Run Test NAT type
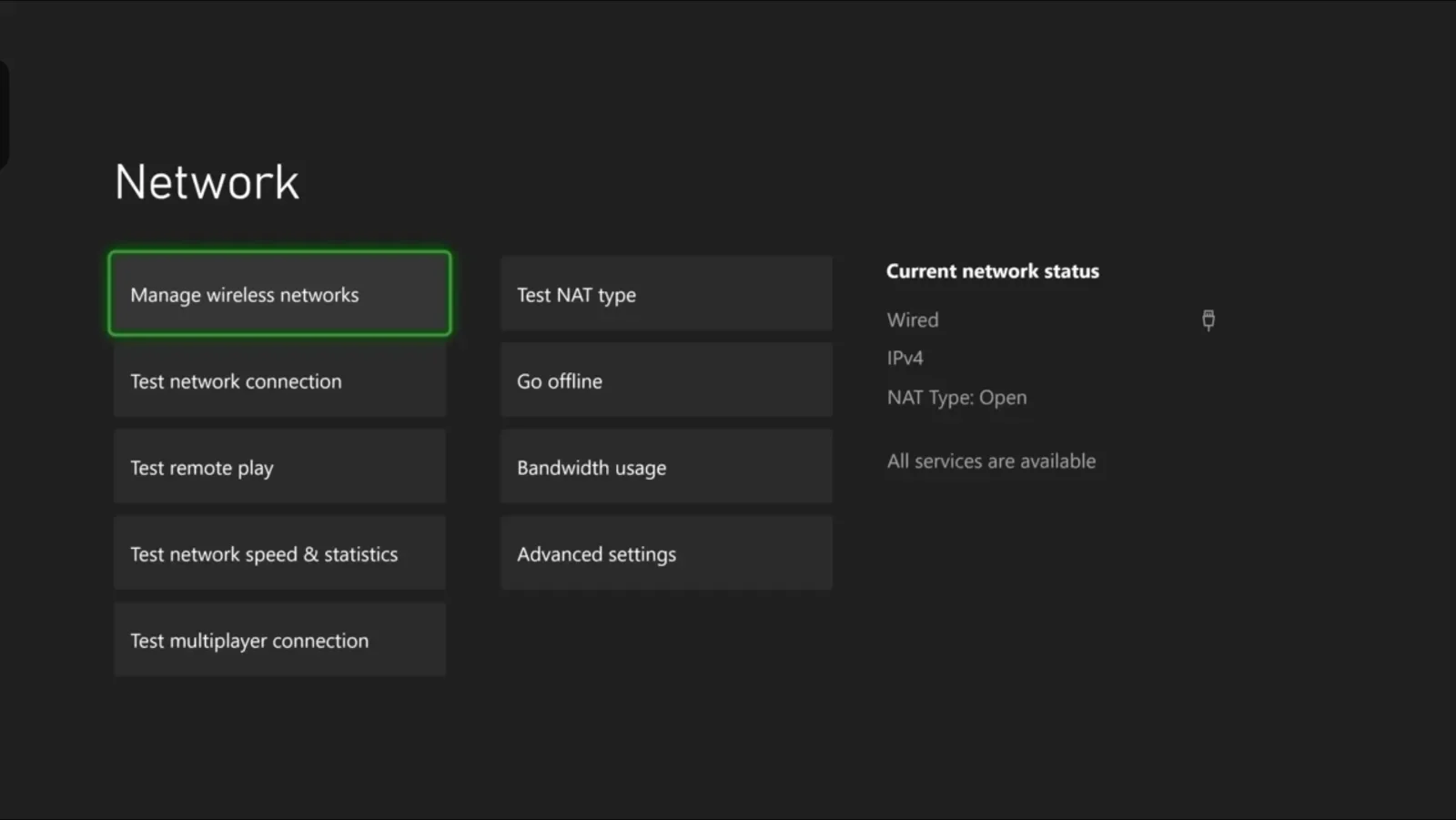The height and width of the screenshot is (820, 1456). (666, 294)
